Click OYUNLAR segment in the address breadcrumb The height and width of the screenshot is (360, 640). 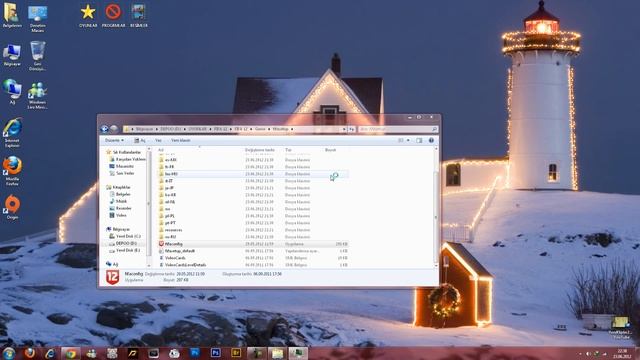click(x=198, y=129)
